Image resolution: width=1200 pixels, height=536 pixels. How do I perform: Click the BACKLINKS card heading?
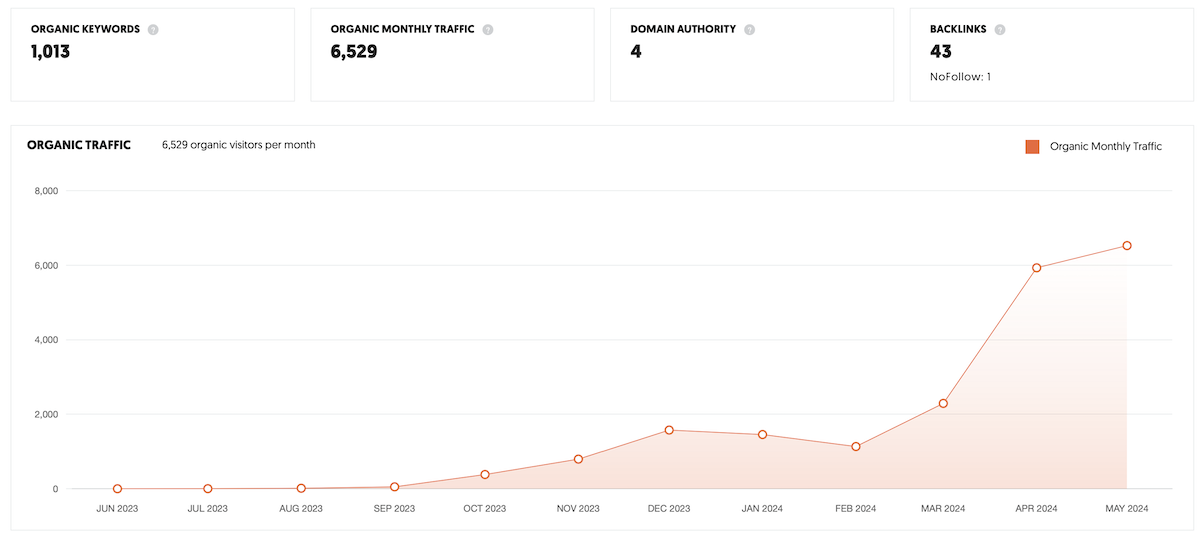point(958,30)
